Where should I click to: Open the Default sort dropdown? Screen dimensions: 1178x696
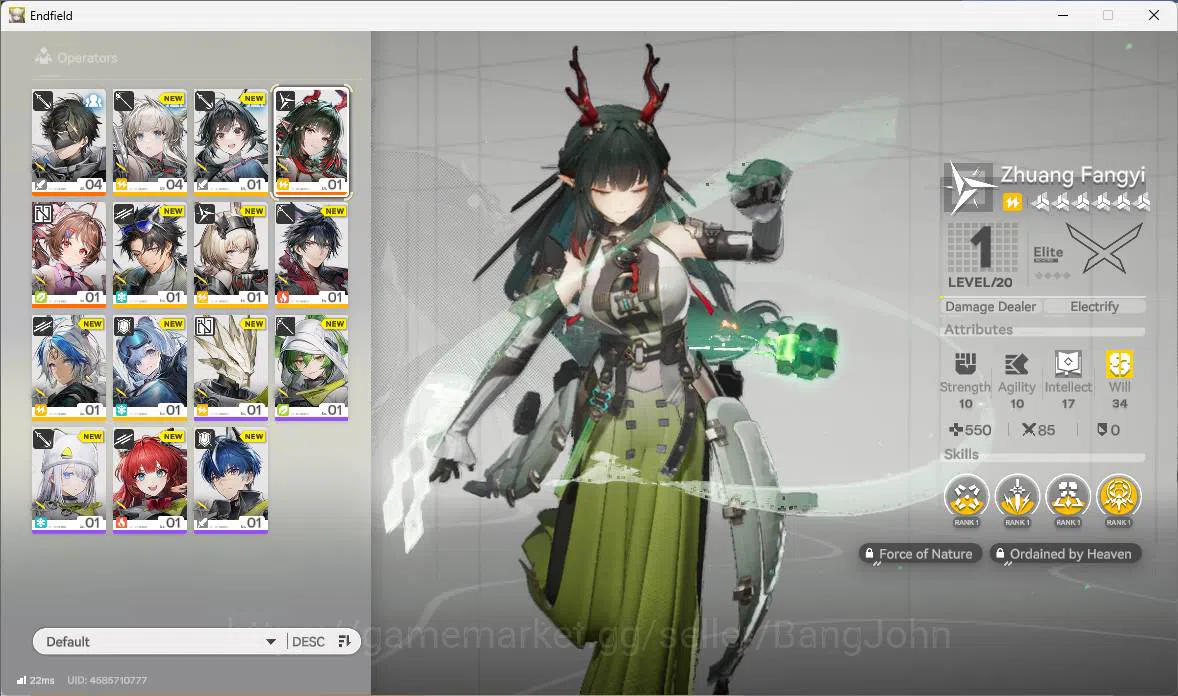(x=159, y=642)
